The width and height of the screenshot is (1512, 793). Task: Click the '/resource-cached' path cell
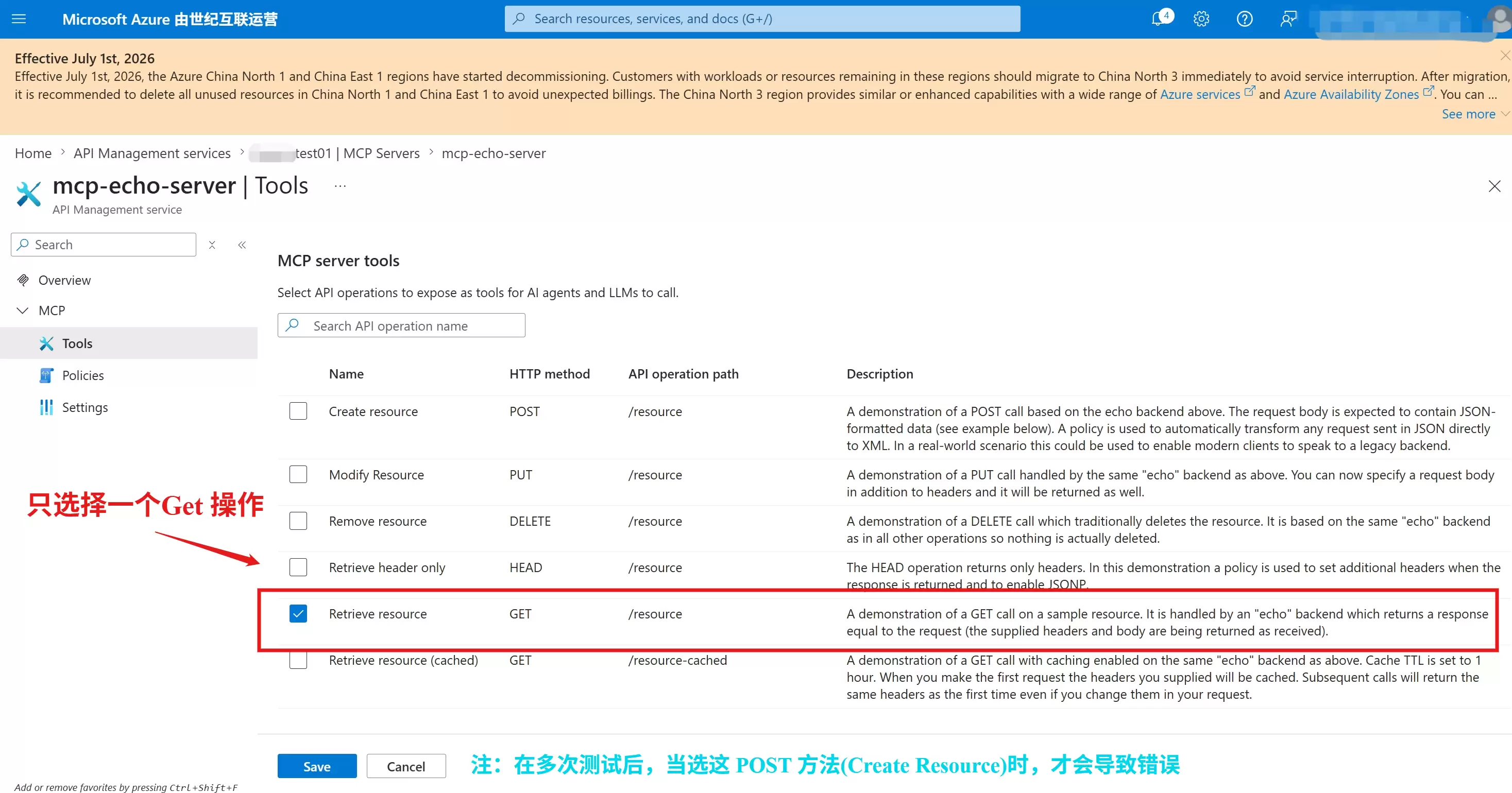tap(678, 660)
